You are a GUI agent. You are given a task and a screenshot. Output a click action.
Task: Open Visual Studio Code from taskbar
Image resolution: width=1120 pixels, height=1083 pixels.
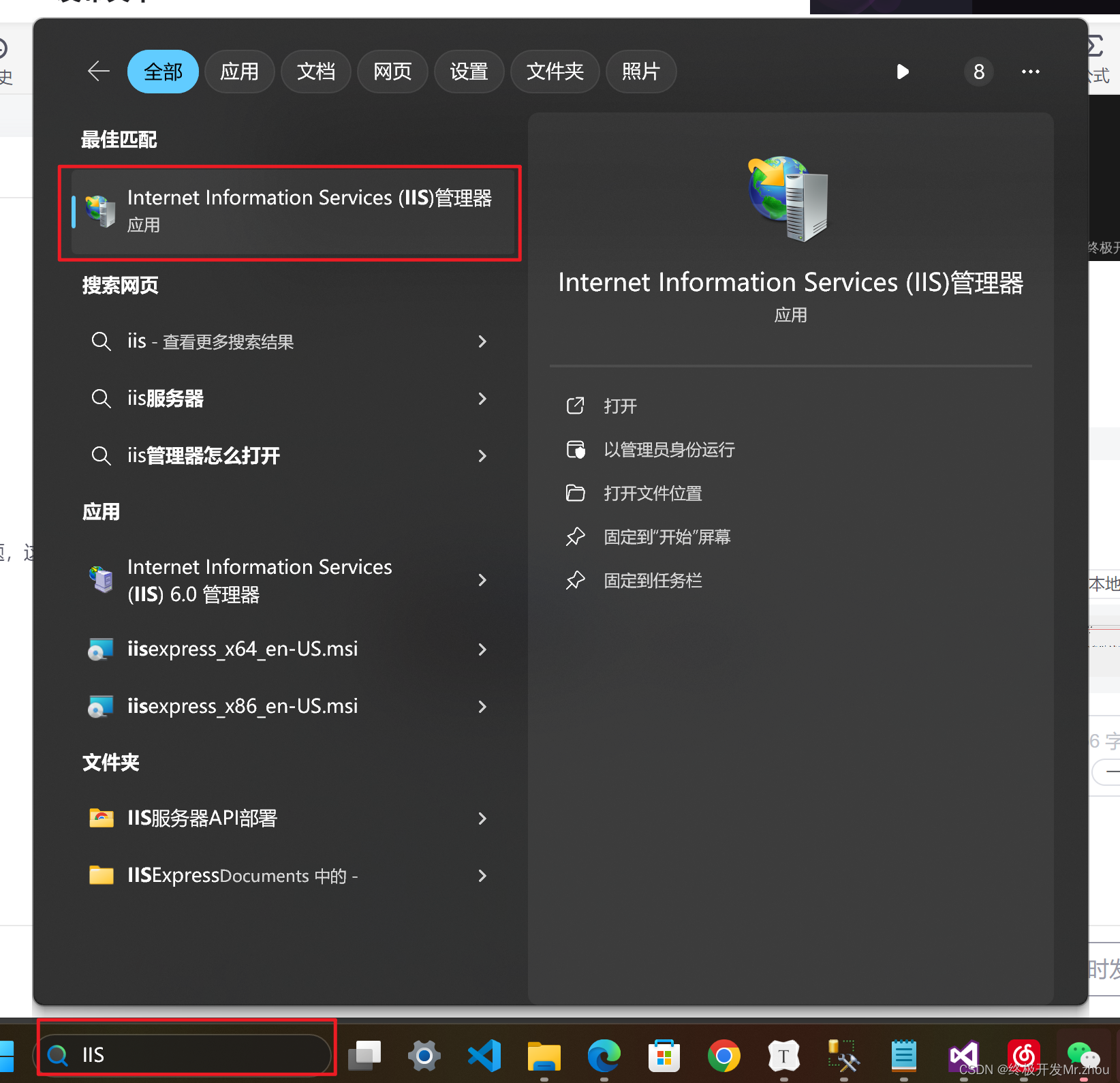point(484,1056)
